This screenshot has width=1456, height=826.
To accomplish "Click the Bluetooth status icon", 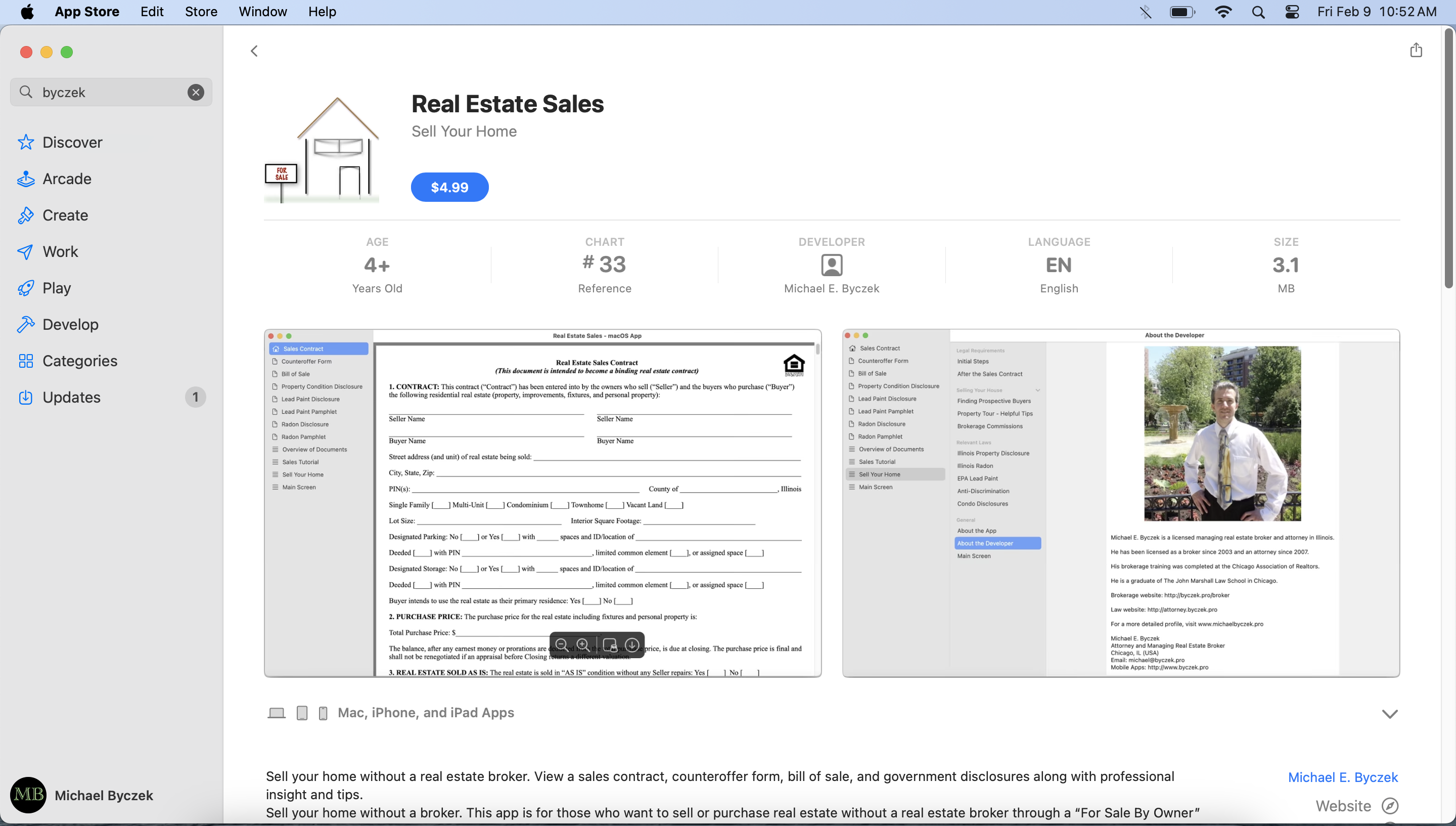I will [x=1146, y=12].
